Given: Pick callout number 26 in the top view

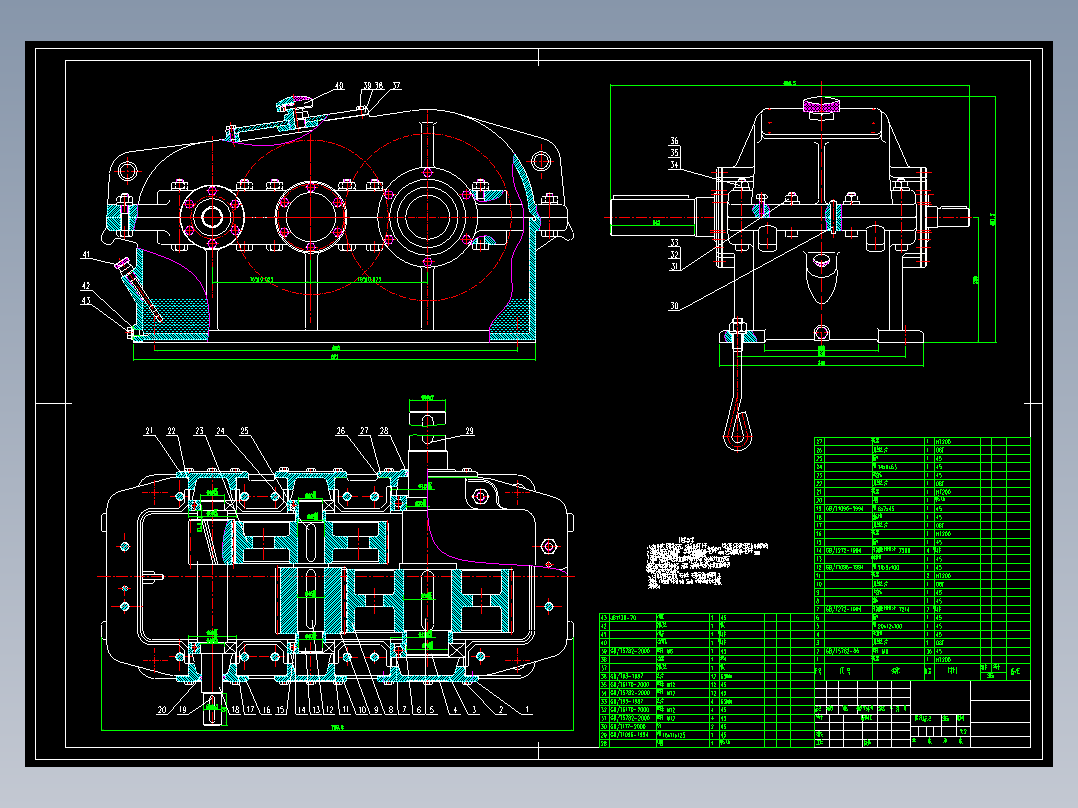Looking at the screenshot, I should (341, 431).
